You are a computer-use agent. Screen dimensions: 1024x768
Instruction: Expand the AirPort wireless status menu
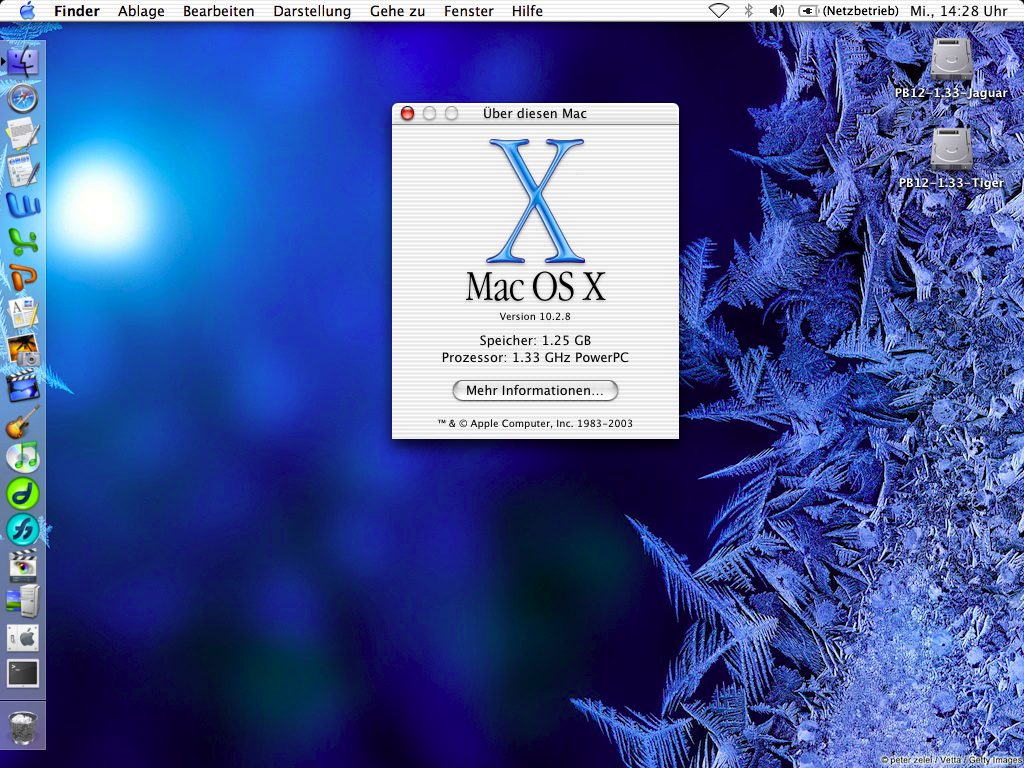pyautogui.click(x=719, y=11)
